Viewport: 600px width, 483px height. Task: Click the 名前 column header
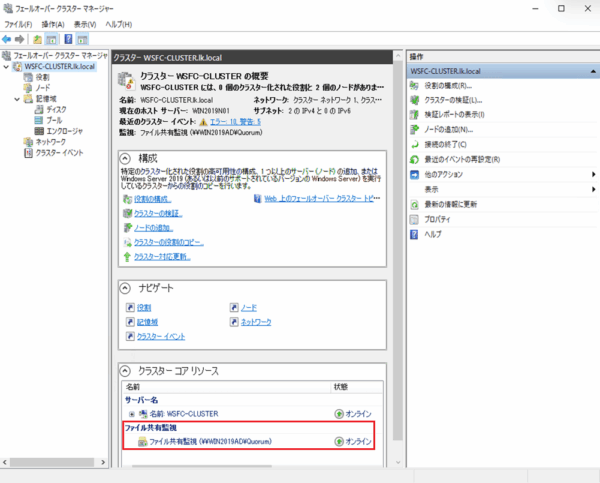(x=227, y=387)
